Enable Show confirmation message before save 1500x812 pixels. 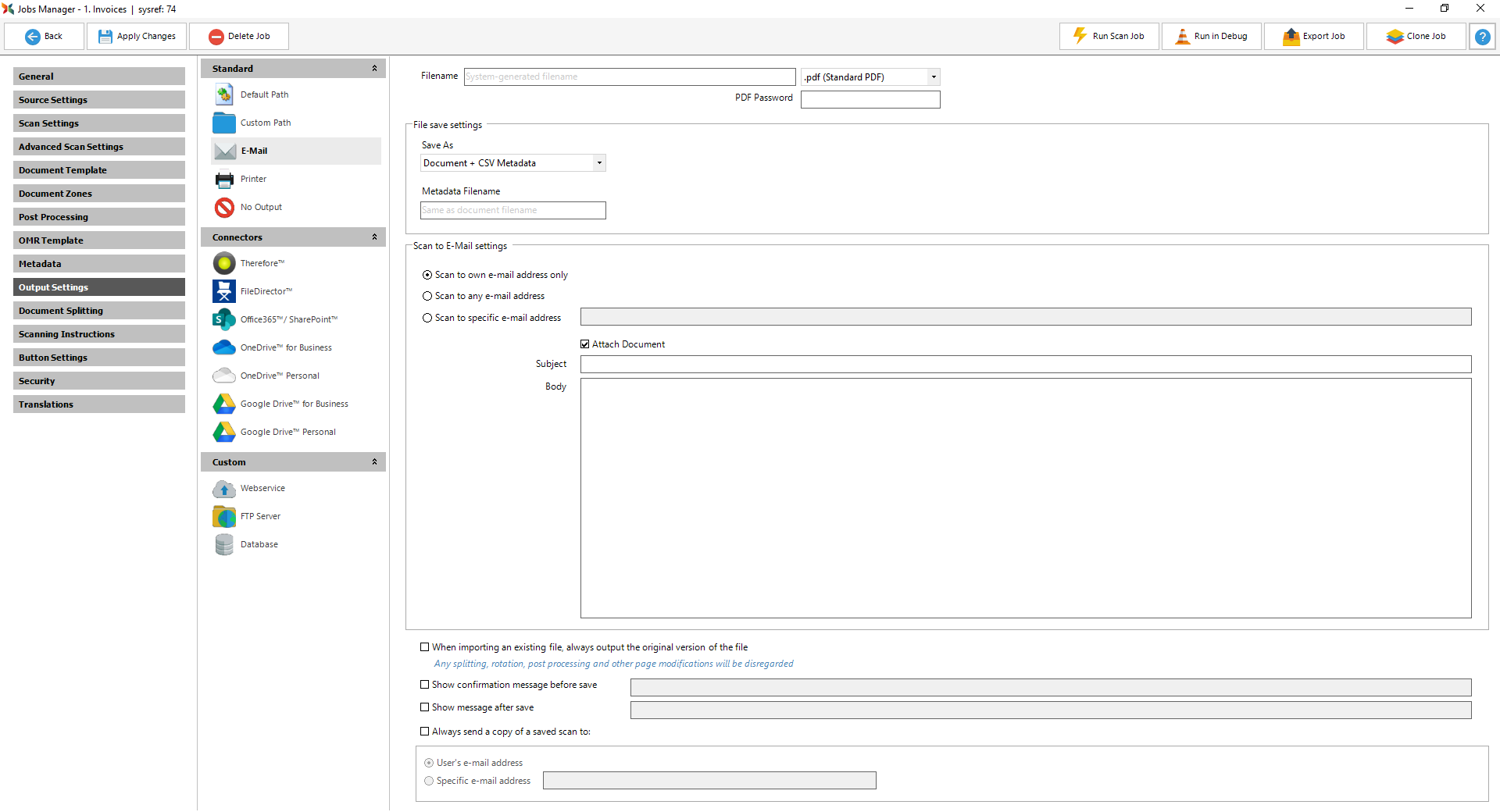[x=425, y=685]
